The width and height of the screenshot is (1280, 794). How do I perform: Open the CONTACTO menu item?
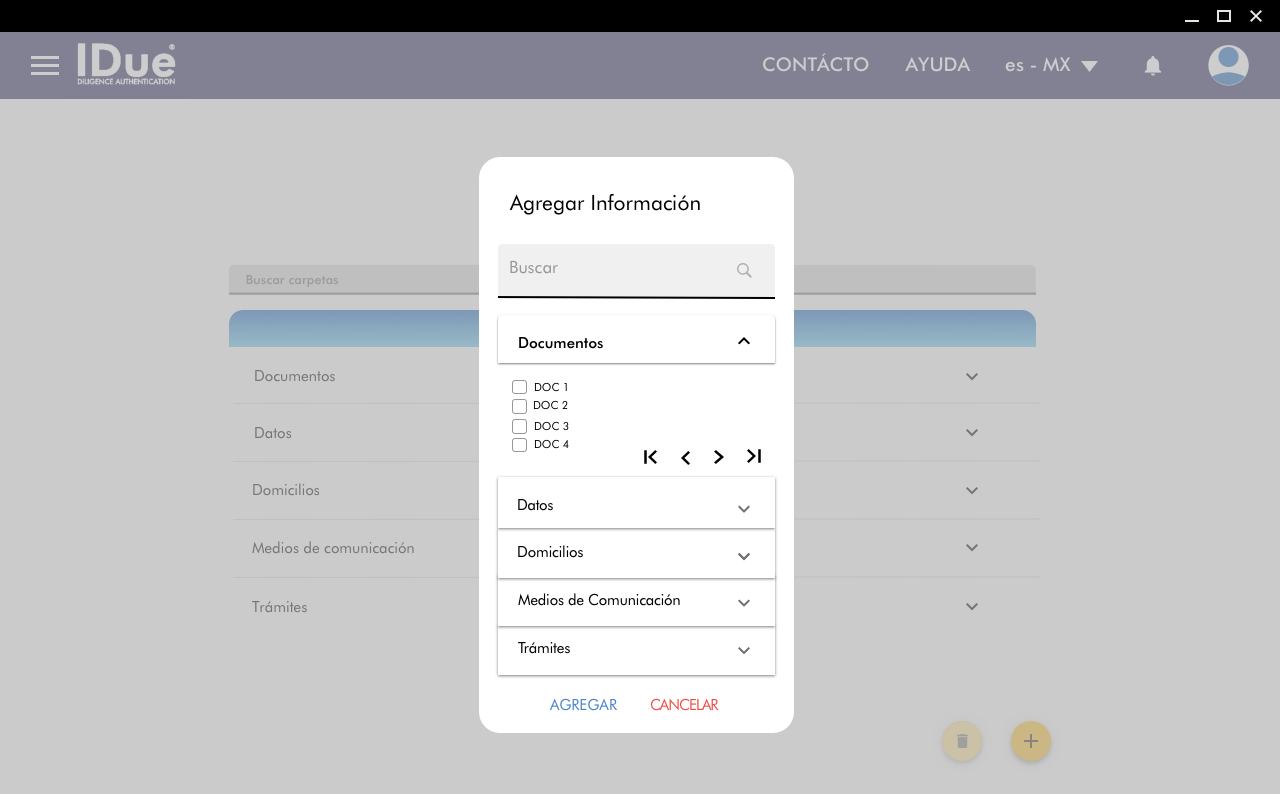pos(815,65)
